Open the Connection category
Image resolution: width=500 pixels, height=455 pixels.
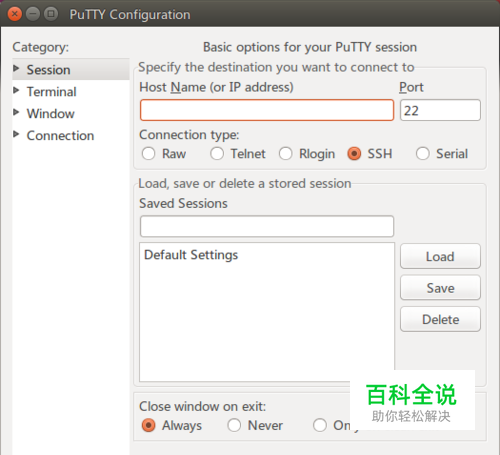click(60, 136)
